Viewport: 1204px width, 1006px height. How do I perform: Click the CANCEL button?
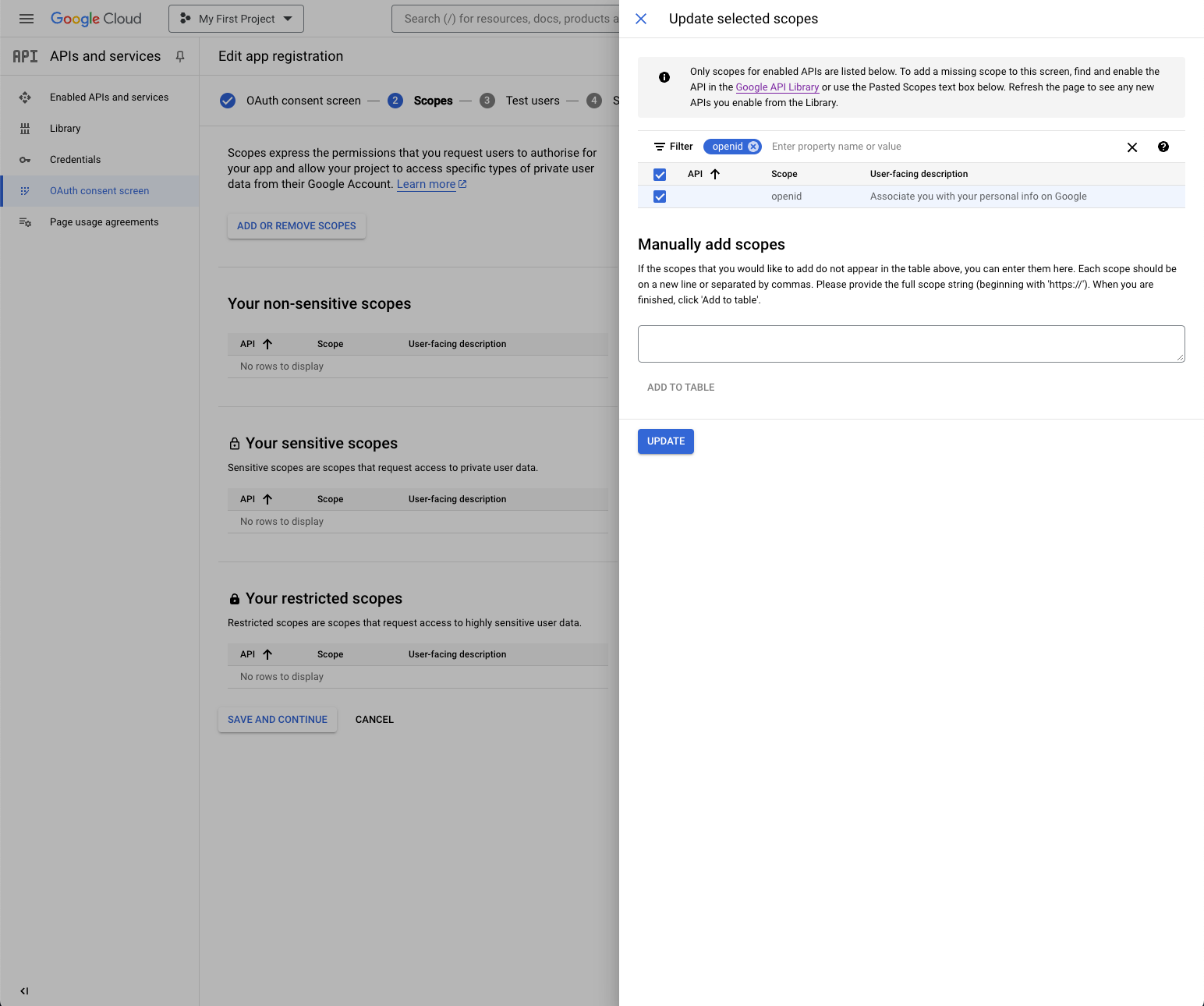[x=374, y=720]
